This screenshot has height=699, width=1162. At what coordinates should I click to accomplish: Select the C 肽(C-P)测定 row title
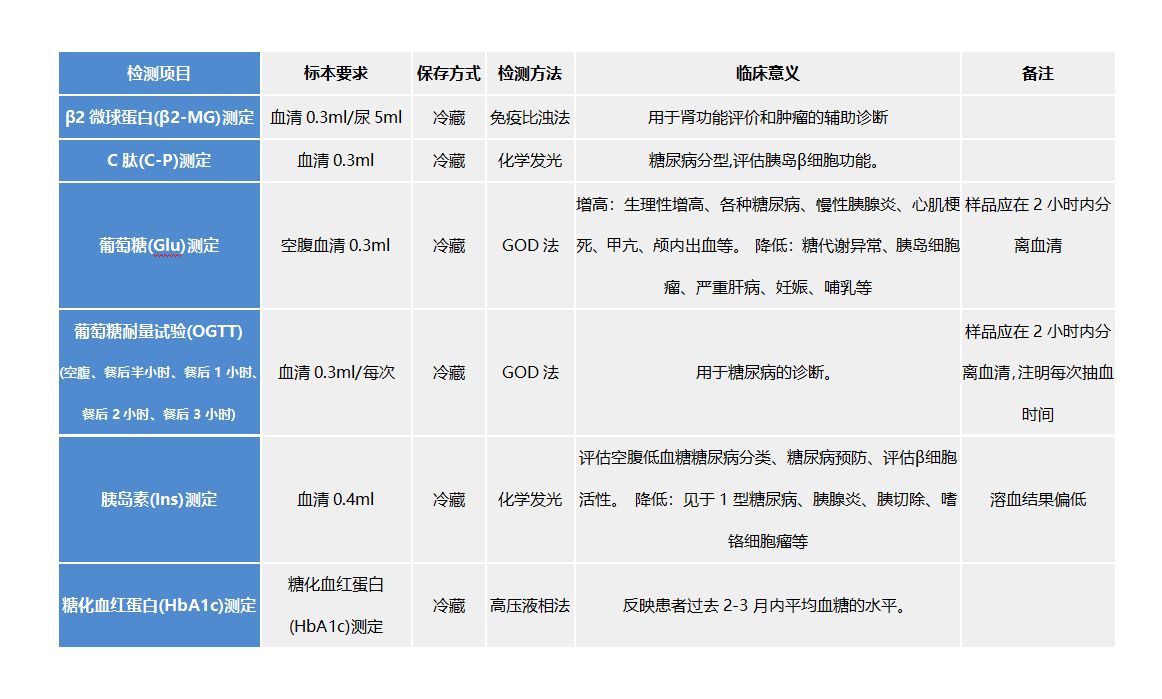(159, 160)
